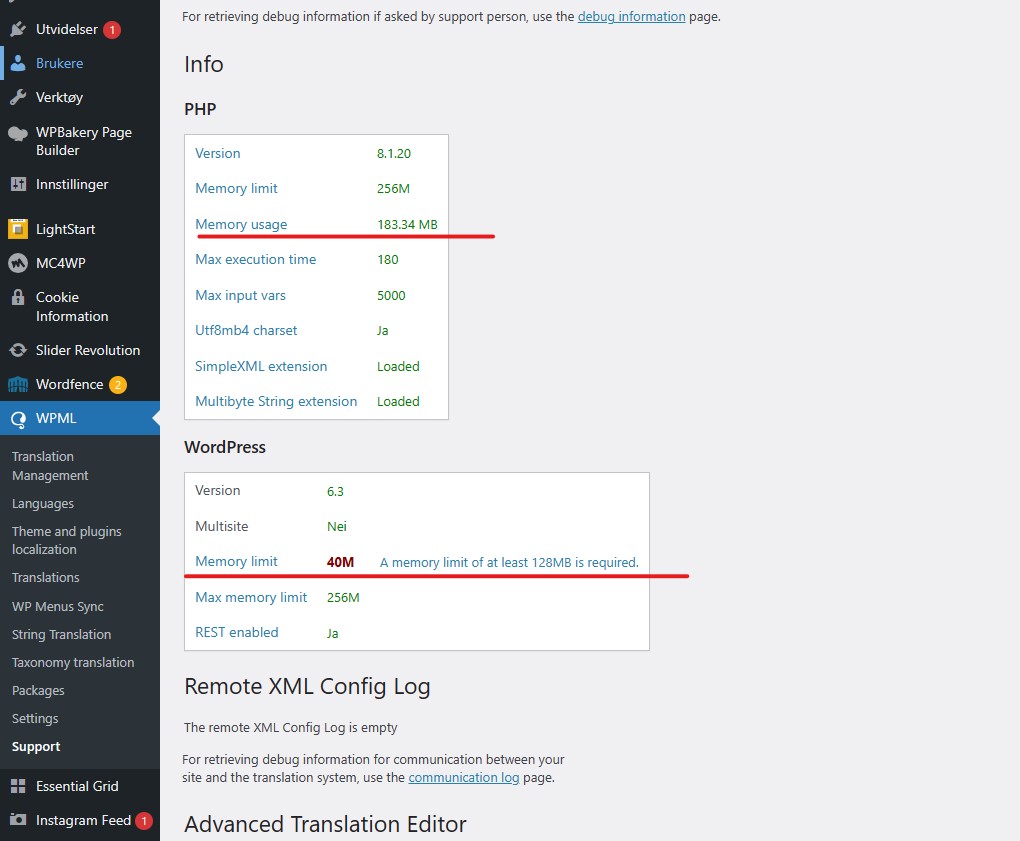Click the Wordfence orange notification badge
Image resolution: width=1020 pixels, height=841 pixels.
[118, 384]
